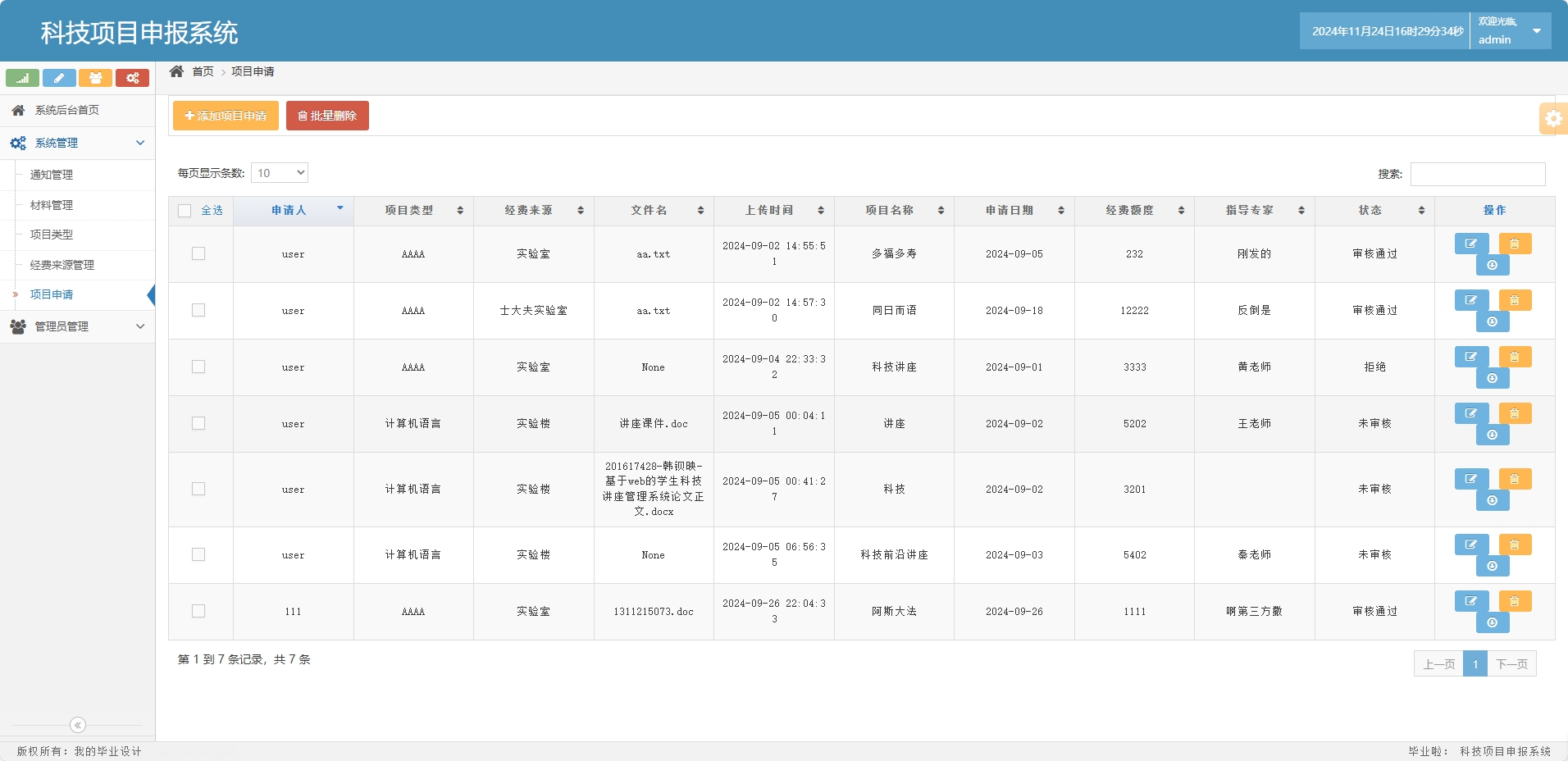Select 项目申请 in the sidebar
This screenshot has width=1568, height=761.
click(x=52, y=294)
